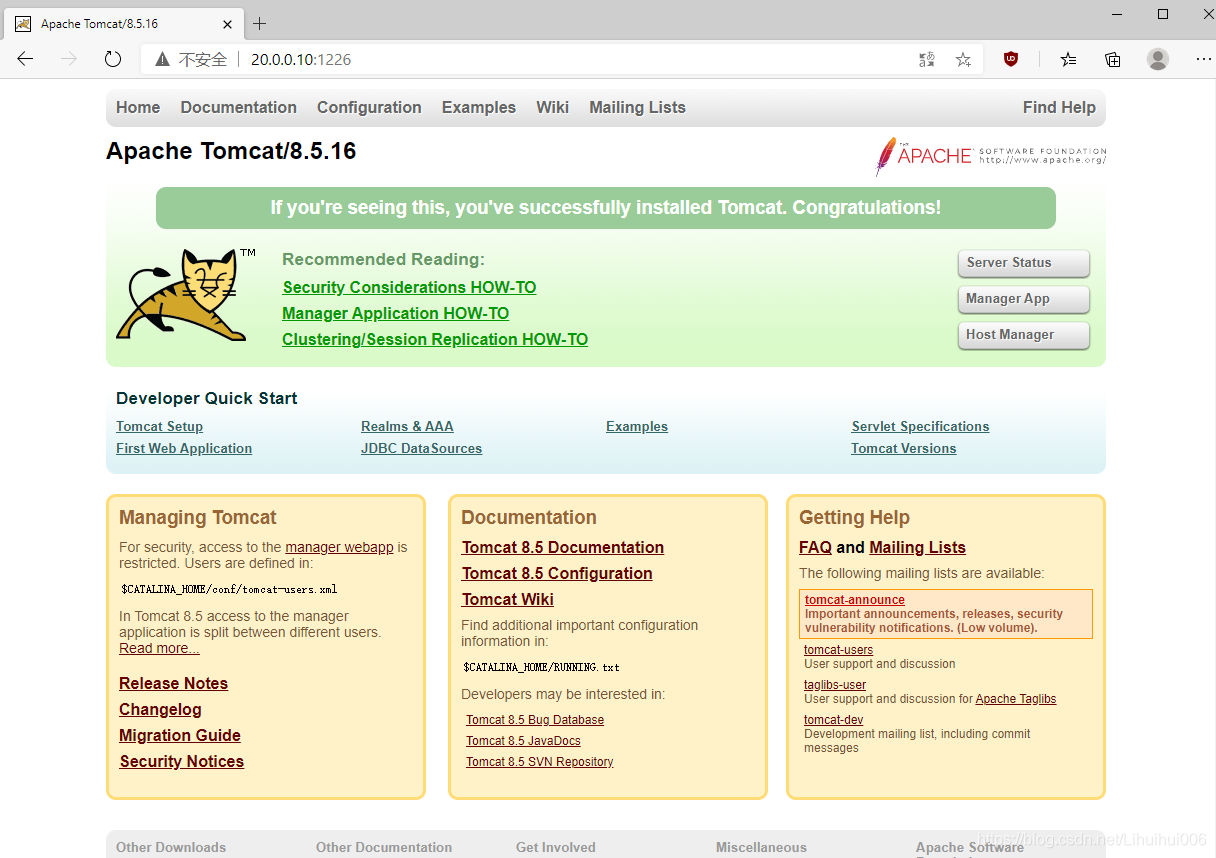This screenshot has width=1216, height=858.
Task: Open the Realms & AAA link
Action: 407,426
